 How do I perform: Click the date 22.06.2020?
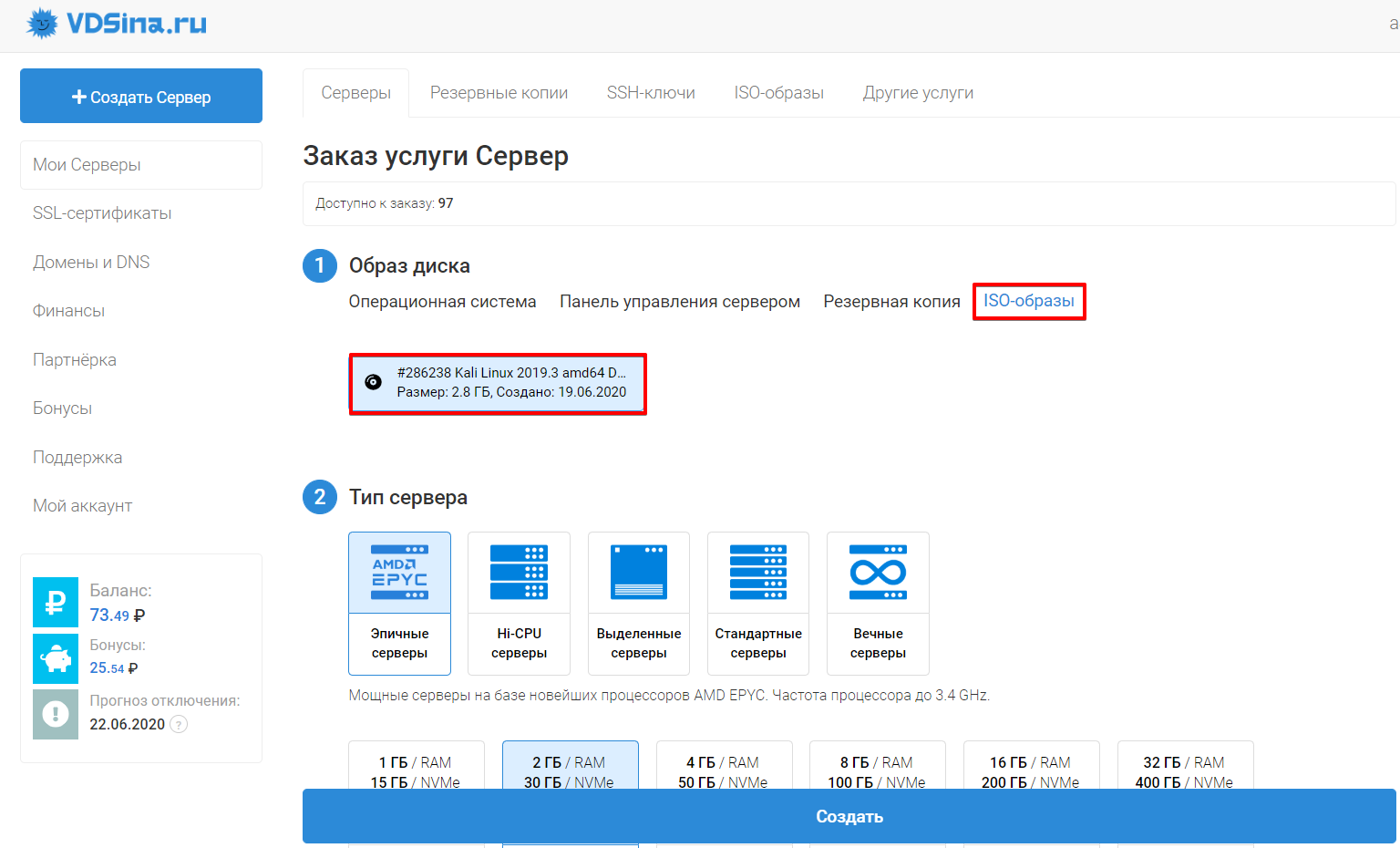point(128,724)
